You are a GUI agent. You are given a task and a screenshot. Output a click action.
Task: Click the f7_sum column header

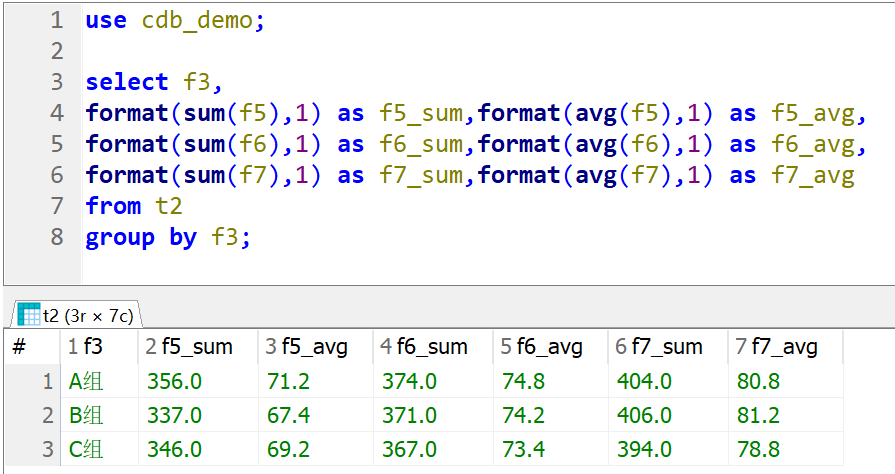(666, 347)
